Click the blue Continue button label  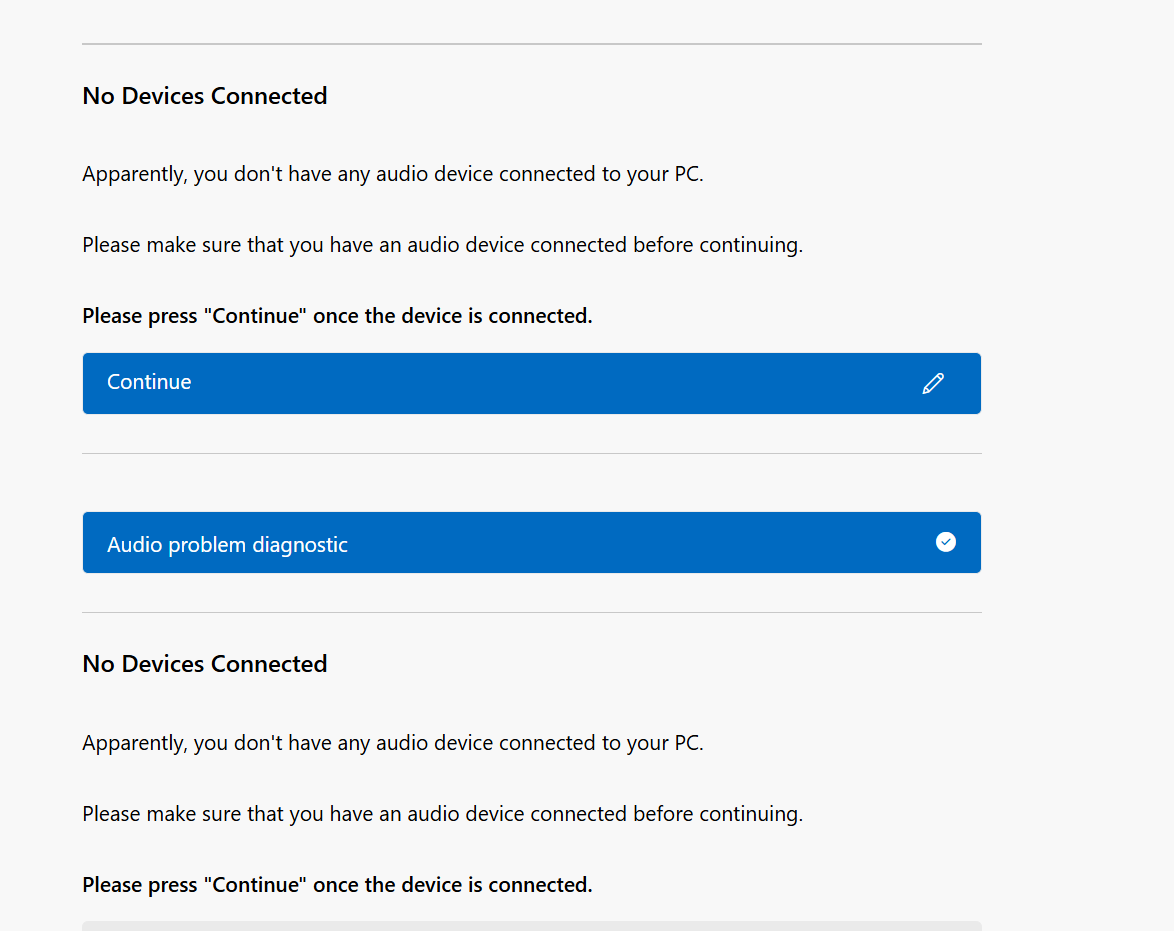point(149,382)
